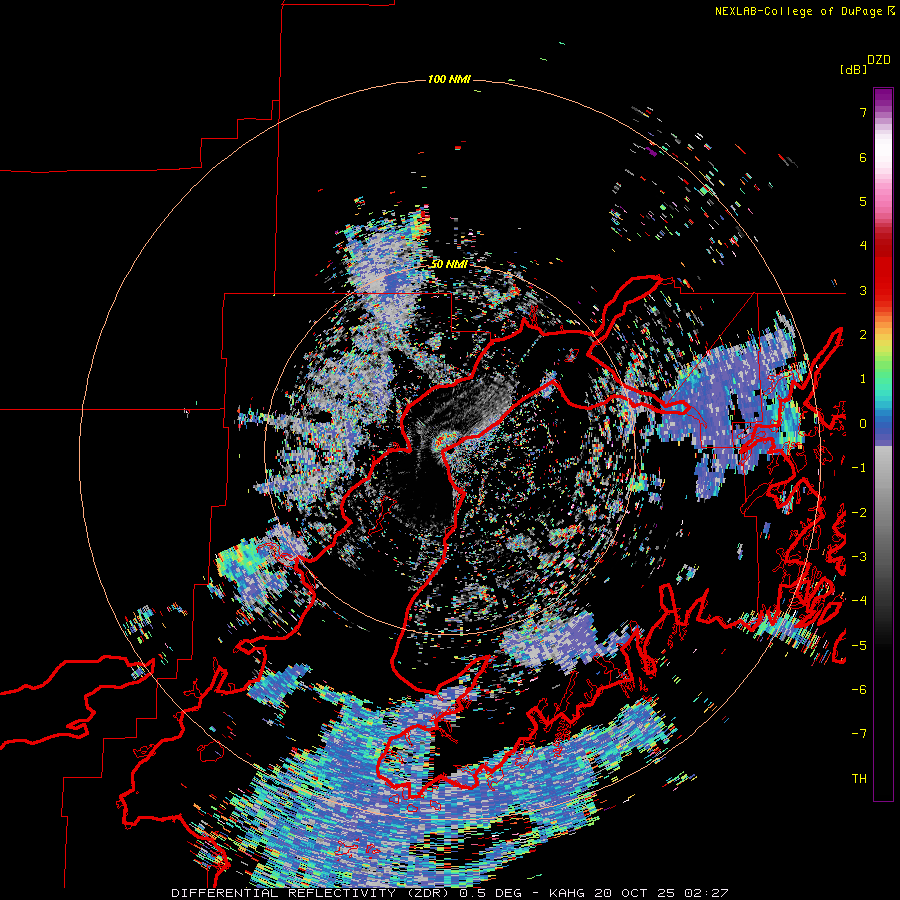
Task: Click the -2 value on the color scale
Action: (x=859, y=512)
